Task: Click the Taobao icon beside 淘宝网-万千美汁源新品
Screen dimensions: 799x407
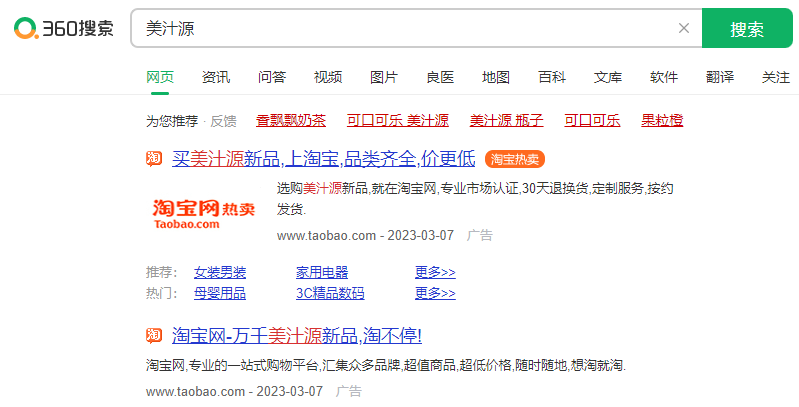Action: 154,335
